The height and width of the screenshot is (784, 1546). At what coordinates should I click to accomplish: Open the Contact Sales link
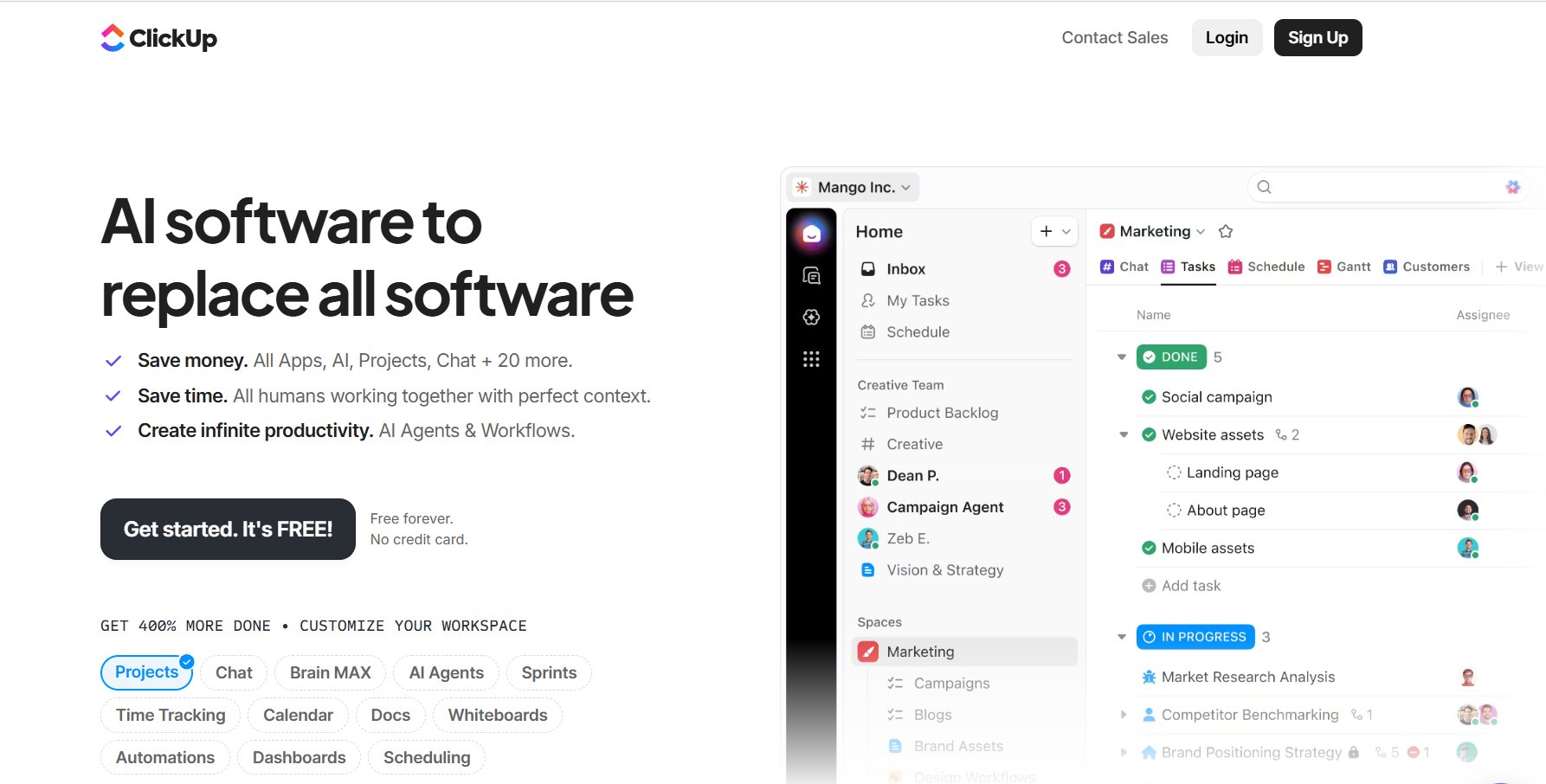pos(1115,37)
